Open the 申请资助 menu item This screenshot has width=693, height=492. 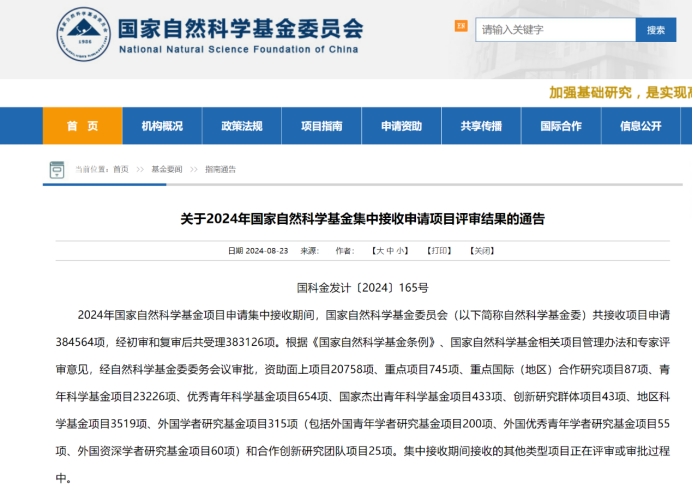(x=401, y=126)
